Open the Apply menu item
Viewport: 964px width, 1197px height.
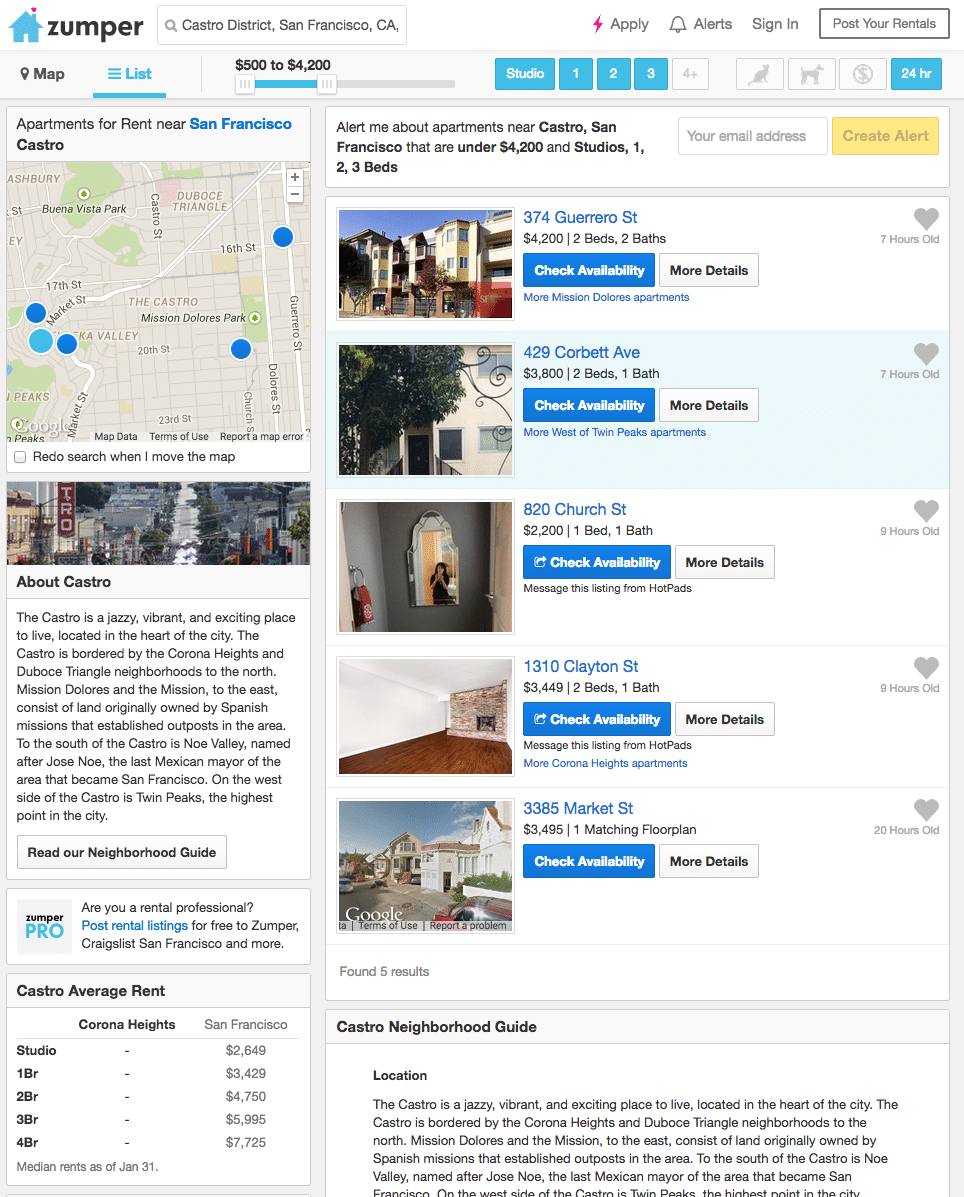click(621, 24)
